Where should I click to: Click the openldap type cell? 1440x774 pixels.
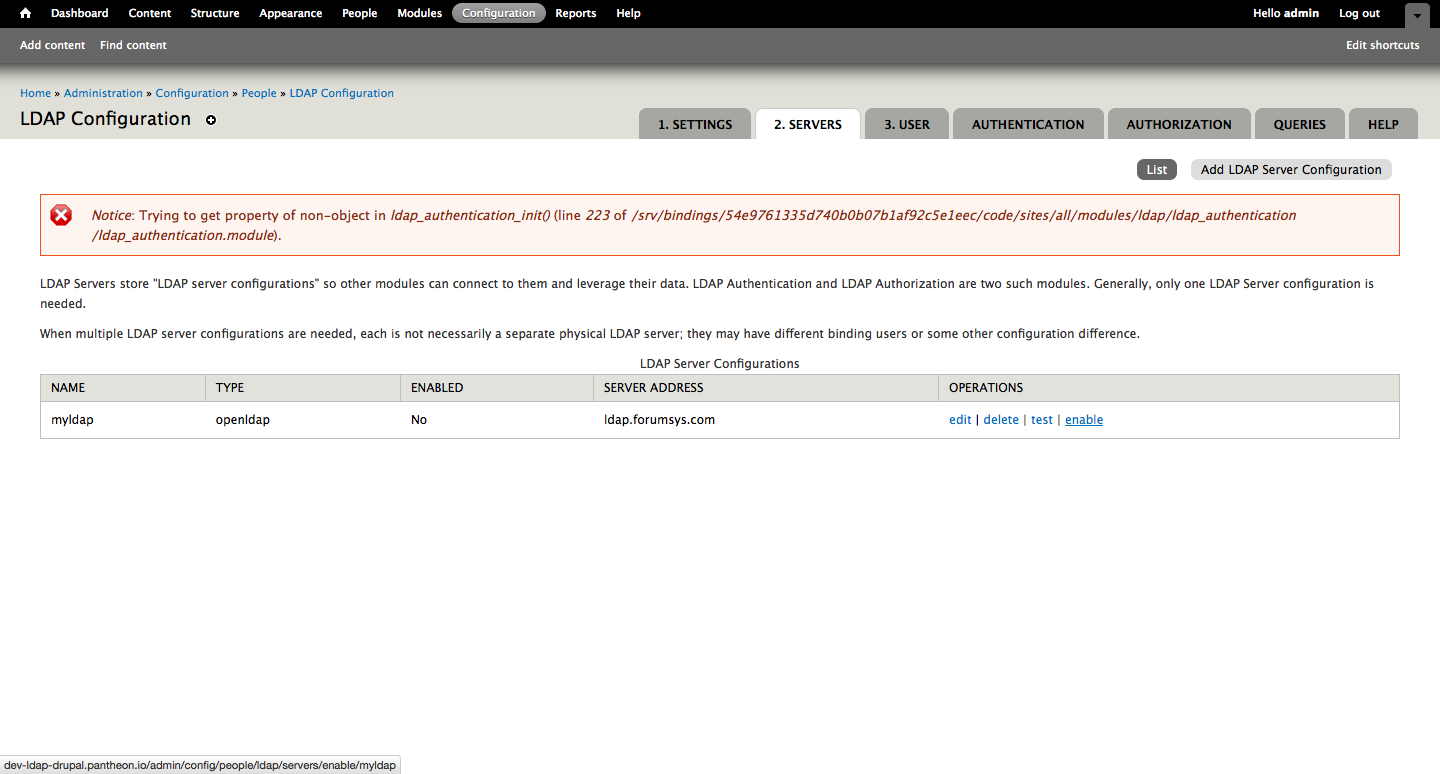(x=303, y=420)
